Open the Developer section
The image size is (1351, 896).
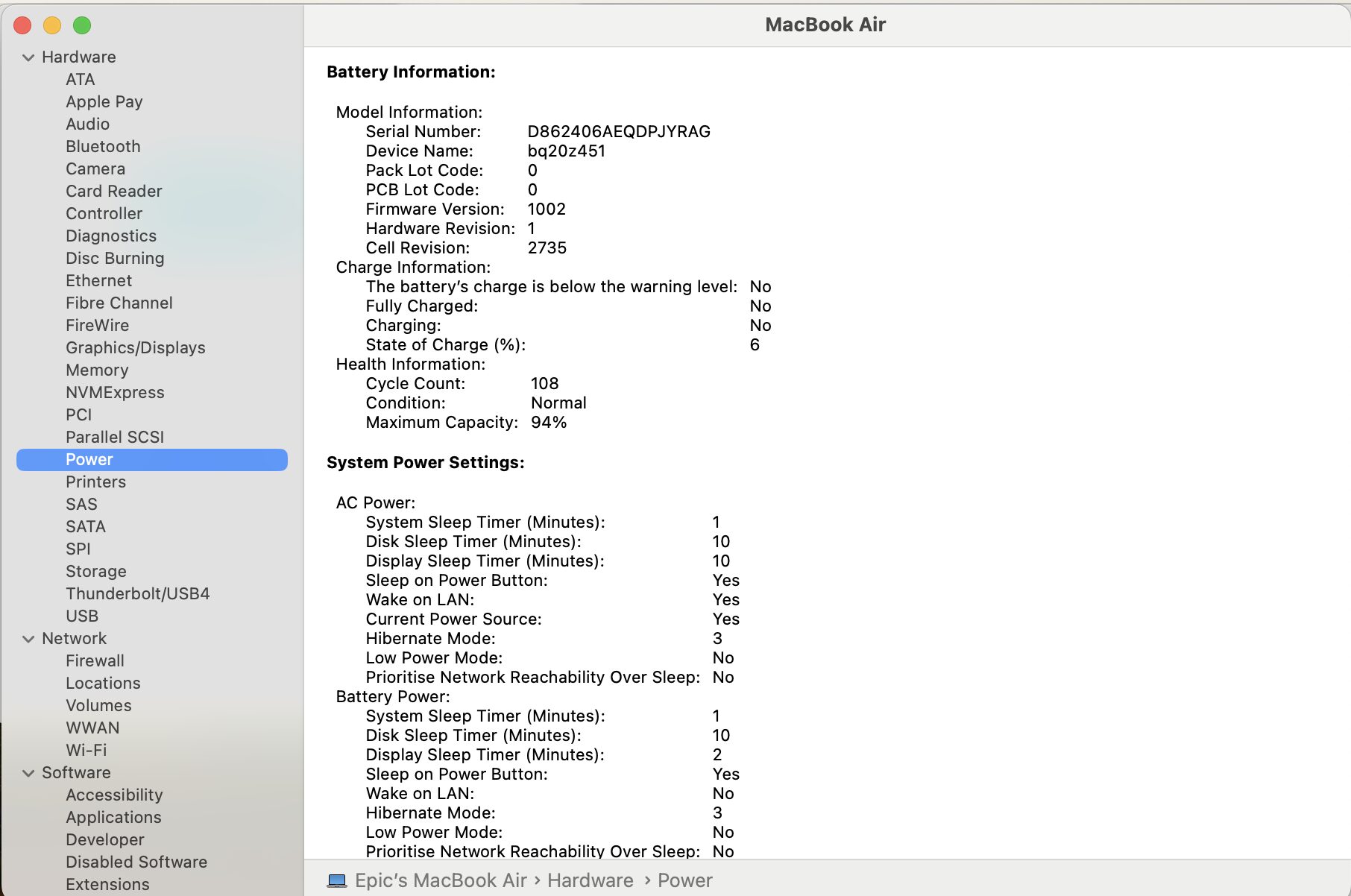point(105,840)
